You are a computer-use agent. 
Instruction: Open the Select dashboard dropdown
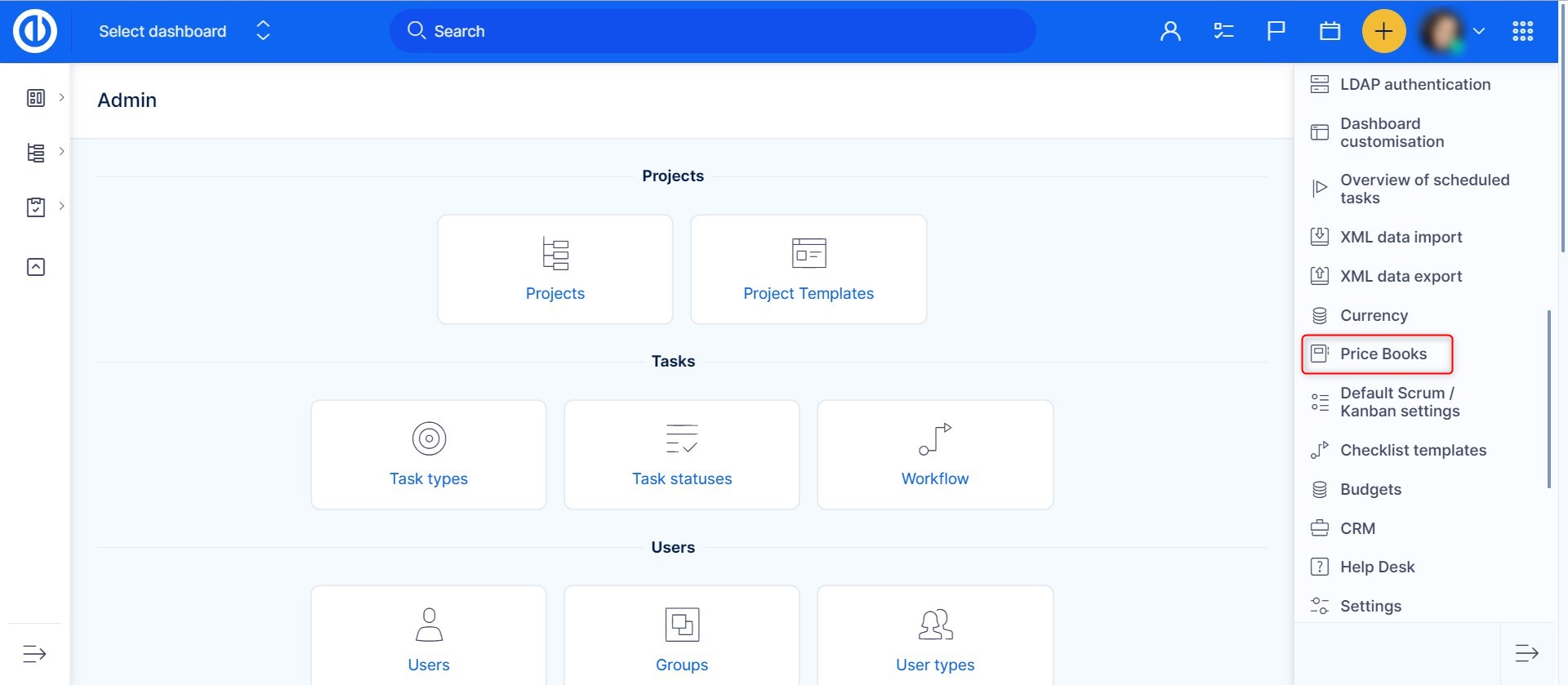tap(184, 31)
